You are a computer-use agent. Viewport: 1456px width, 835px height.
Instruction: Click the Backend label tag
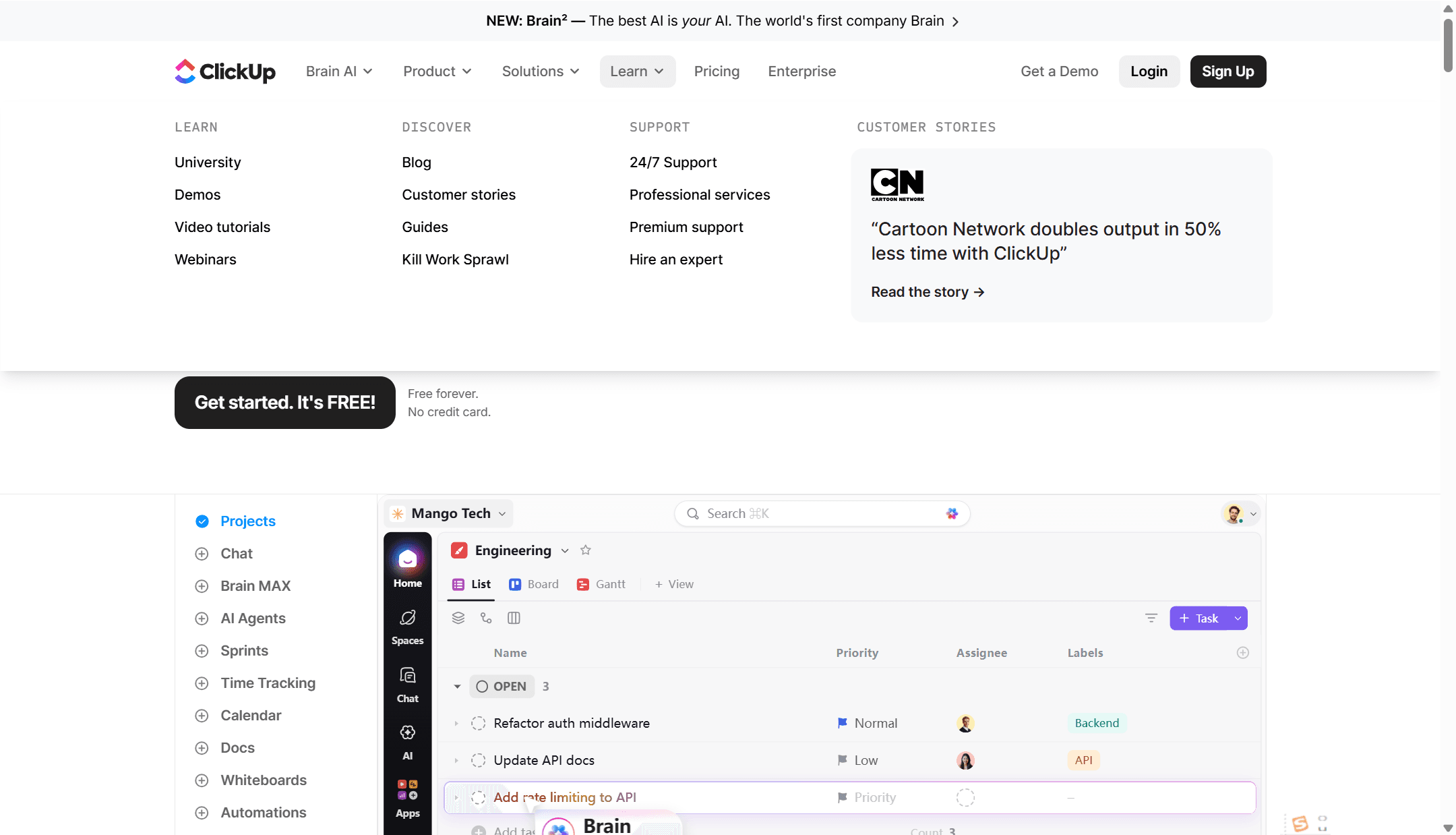click(x=1097, y=723)
